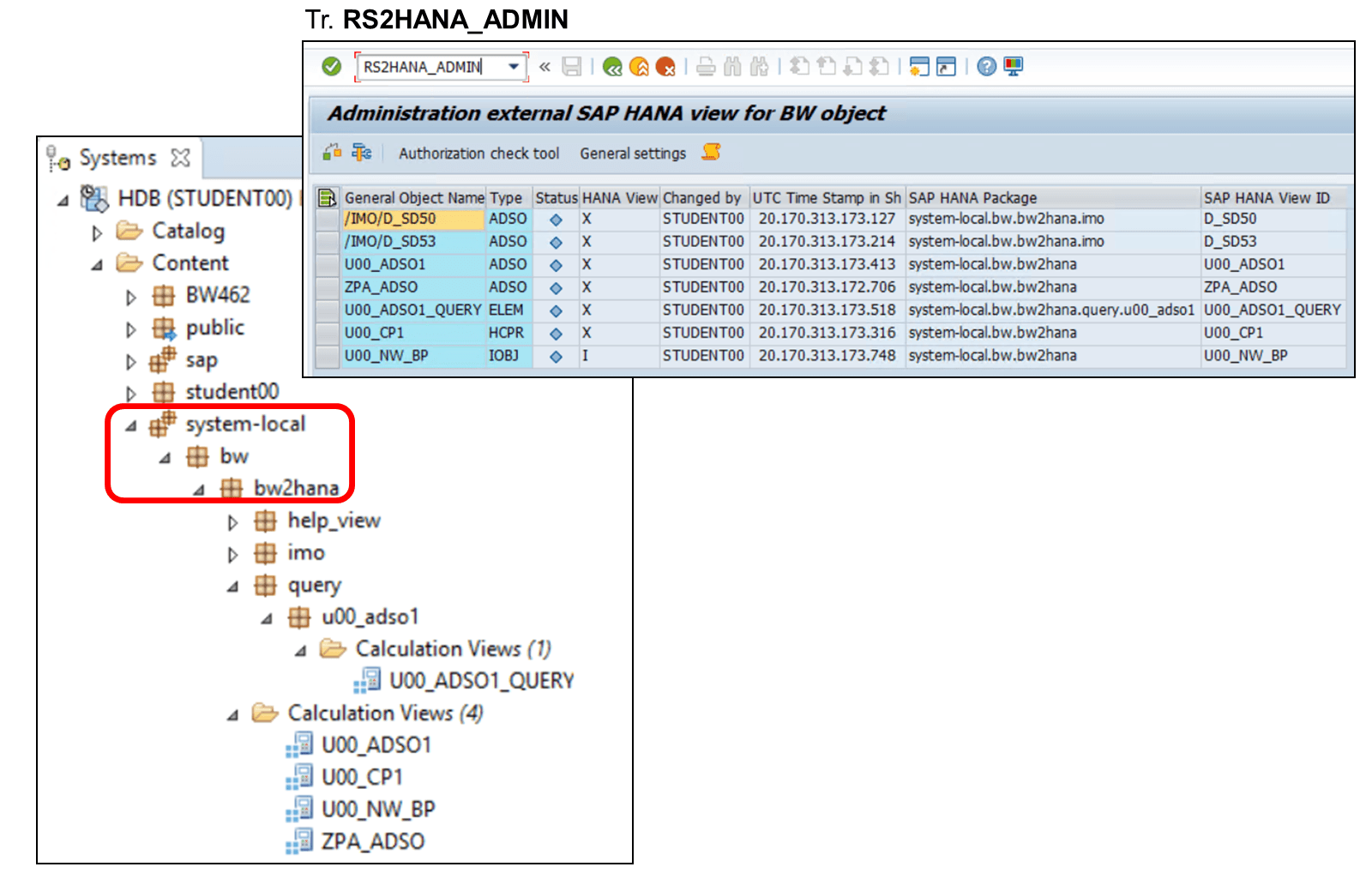
Task: Open General settings
Action: coord(633,154)
